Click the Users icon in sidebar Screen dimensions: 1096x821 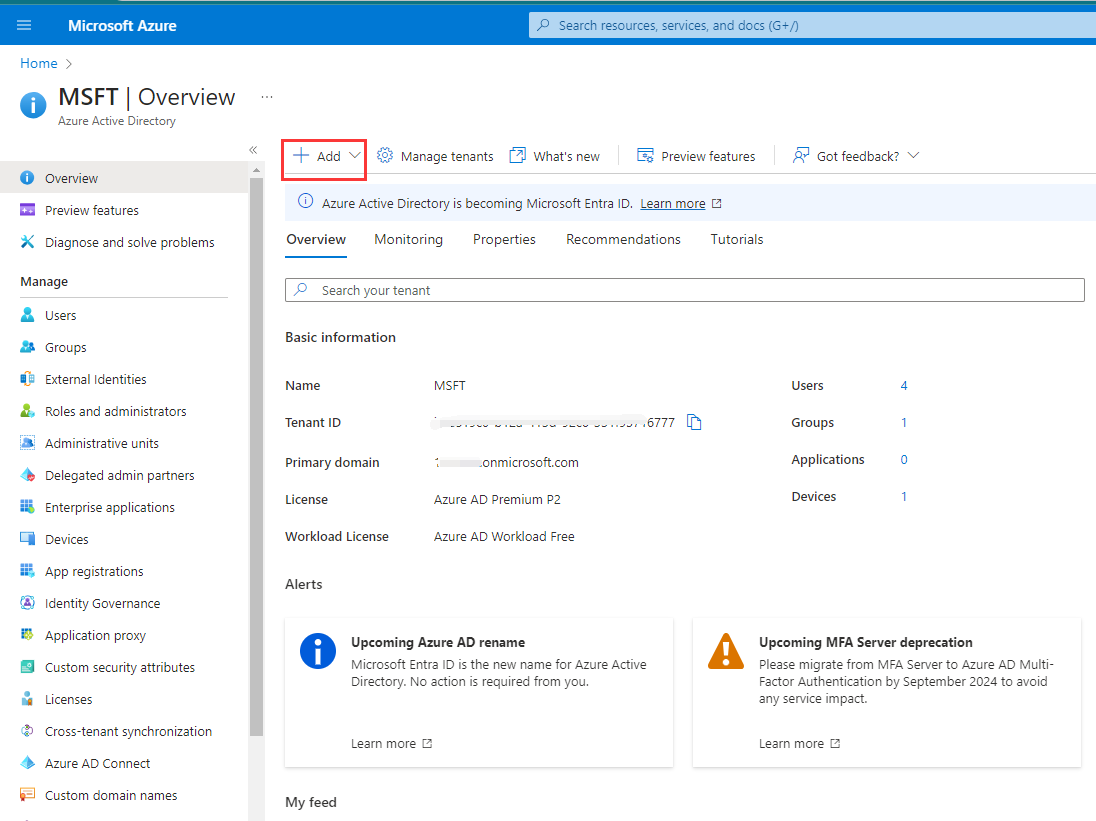coord(27,315)
